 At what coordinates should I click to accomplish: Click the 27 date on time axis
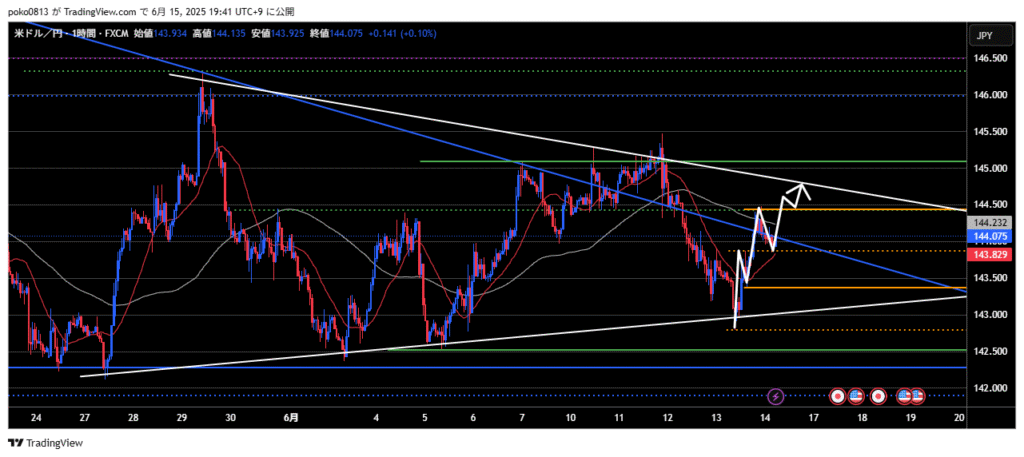pos(85,418)
